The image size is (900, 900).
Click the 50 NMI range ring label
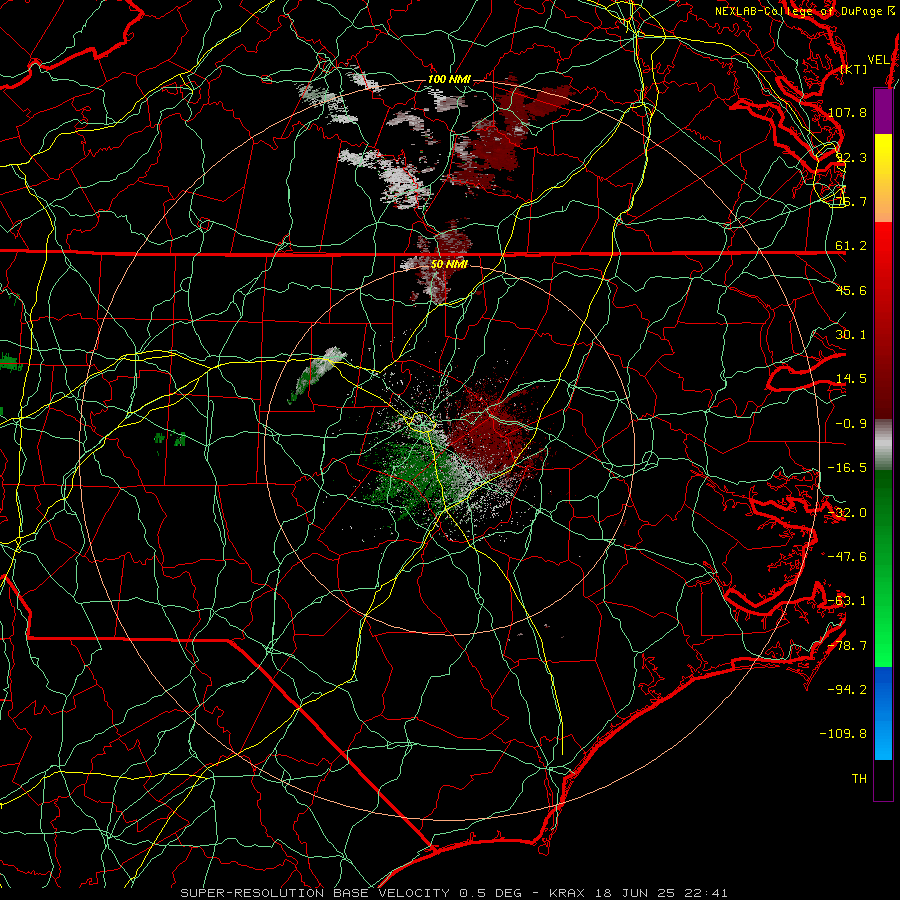click(x=449, y=264)
